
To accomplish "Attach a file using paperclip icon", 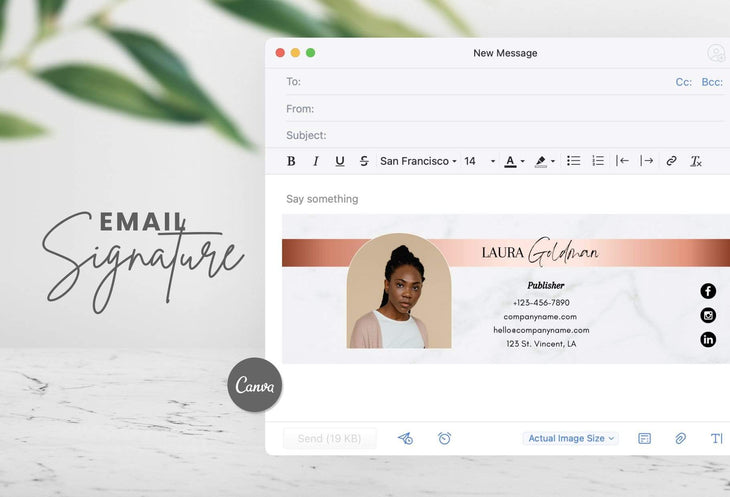I will (680, 438).
